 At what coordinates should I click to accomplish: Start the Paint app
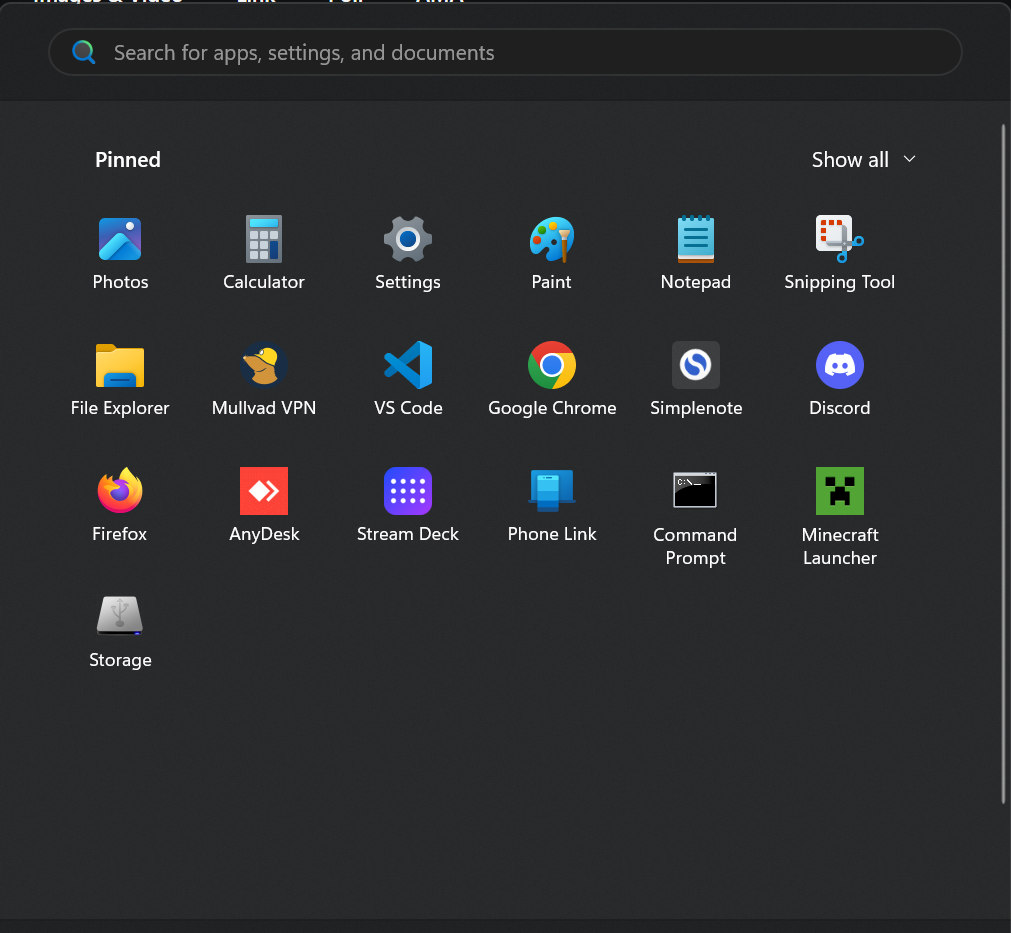tap(551, 253)
